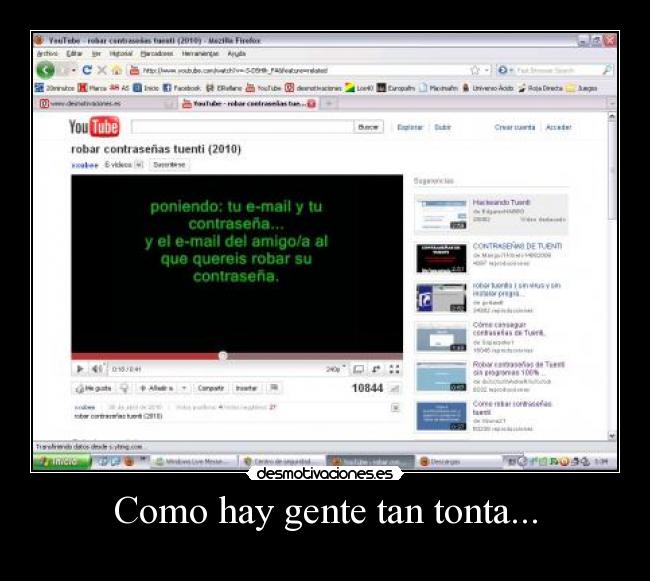Open the Firefox Home page icon
Viewport: 650px width, 581px height.
[x=117, y=70]
